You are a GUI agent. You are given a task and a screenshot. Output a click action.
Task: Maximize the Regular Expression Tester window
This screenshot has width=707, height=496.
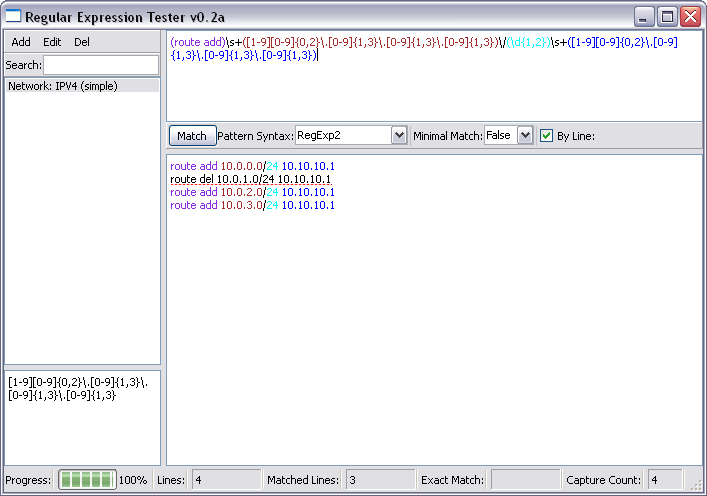(667, 17)
